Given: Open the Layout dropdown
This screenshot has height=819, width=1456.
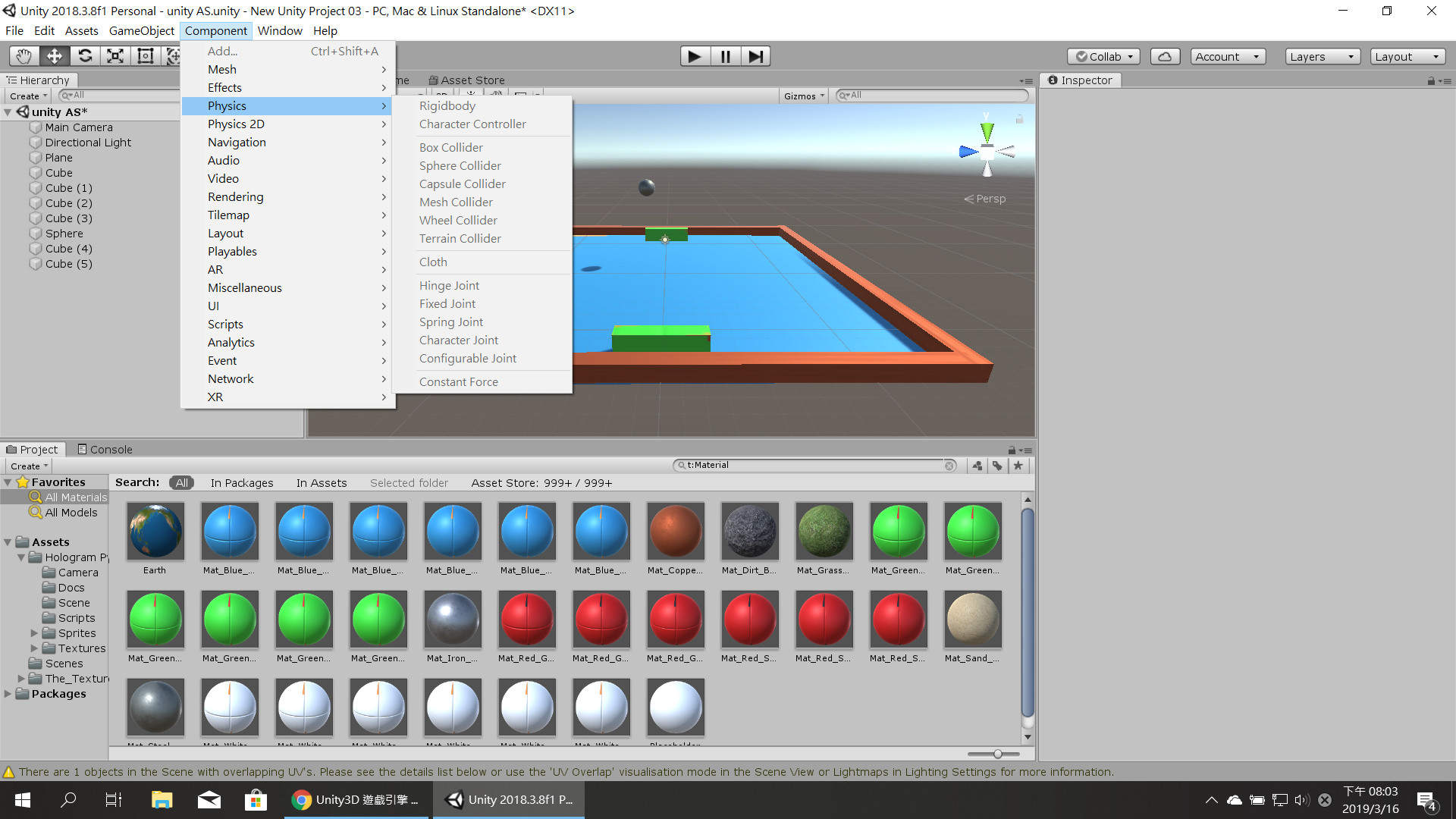Looking at the screenshot, I should [x=1407, y=55].
